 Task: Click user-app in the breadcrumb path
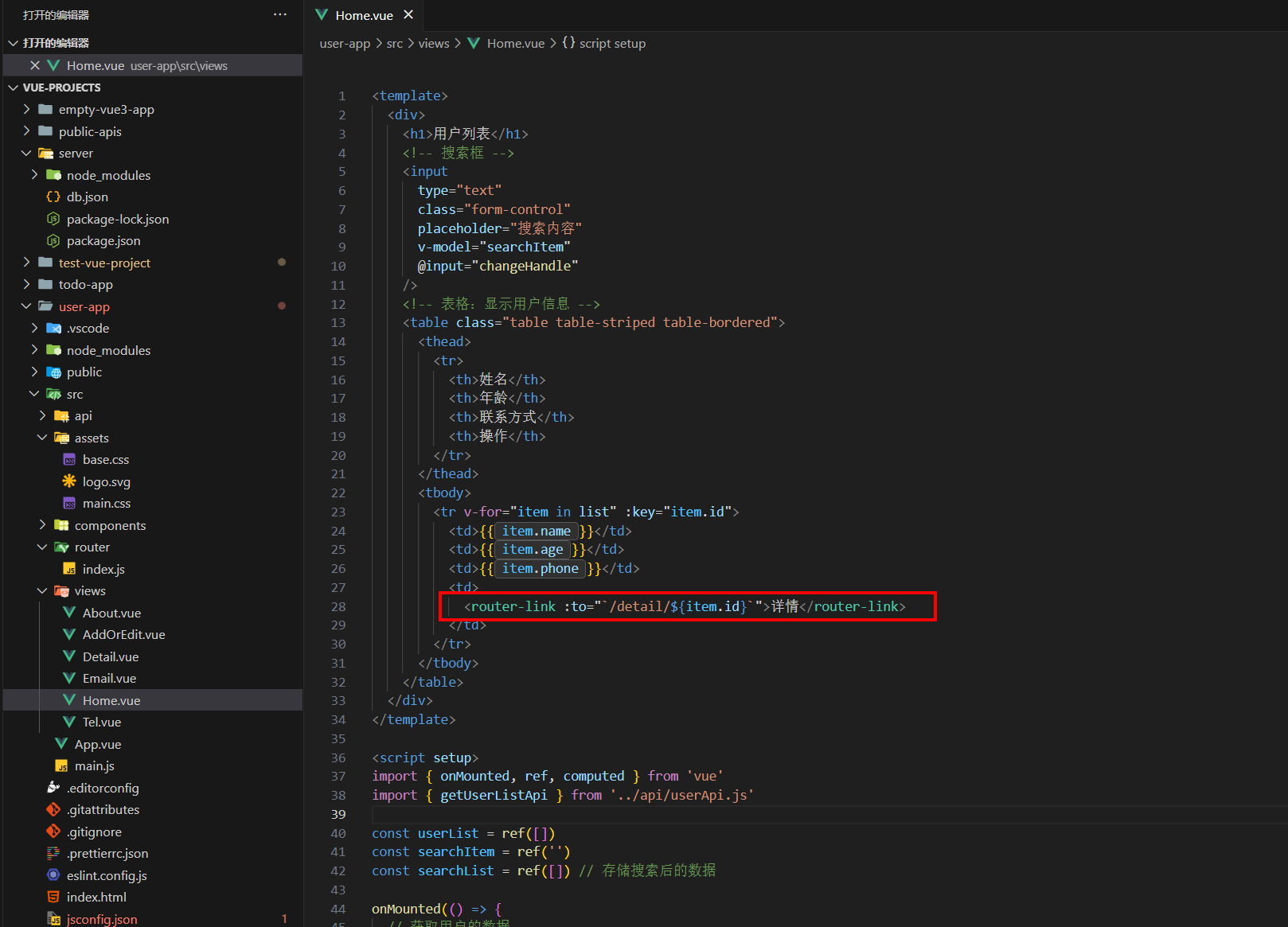click(345, 43)
